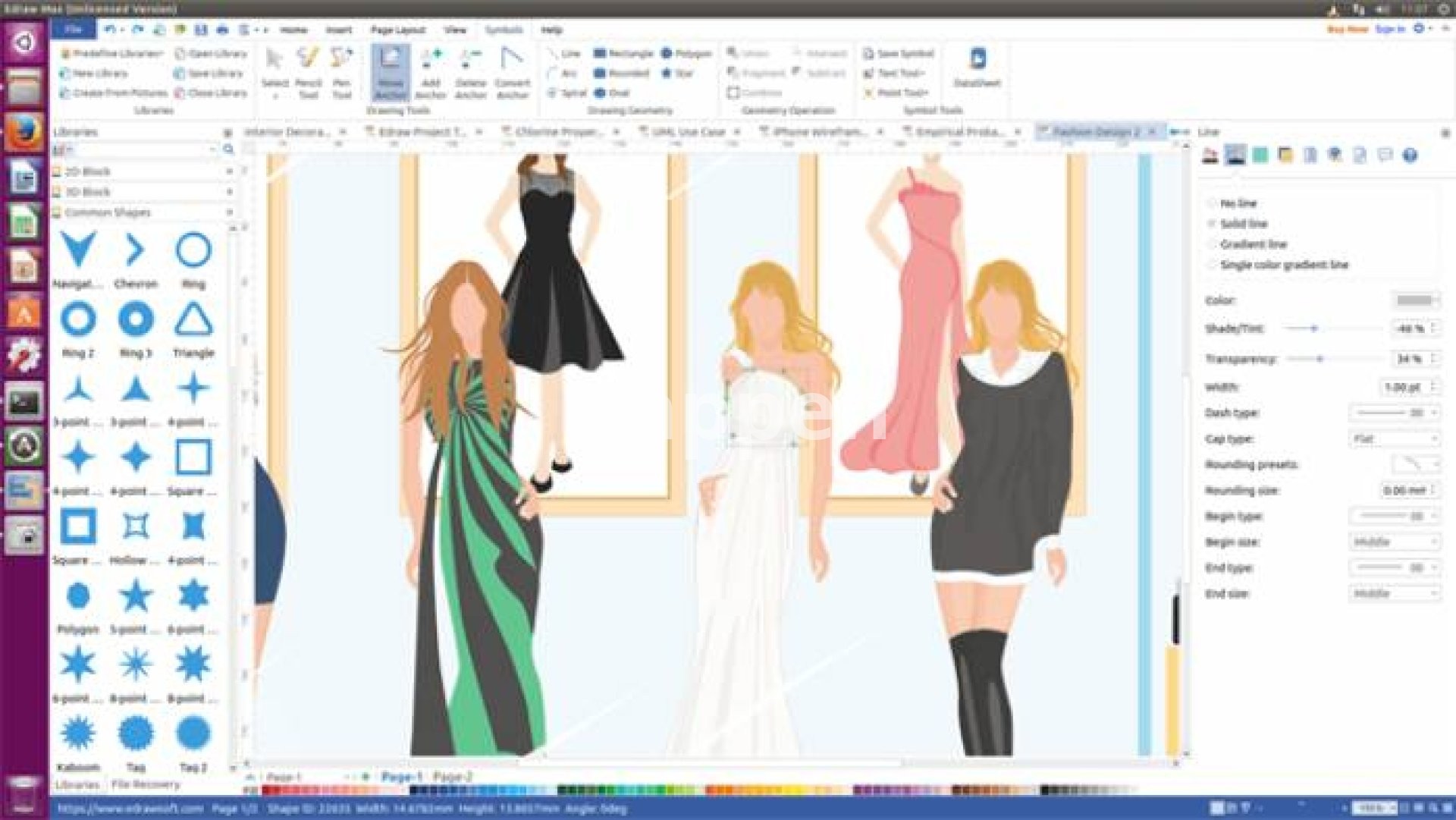The image size is (1456, 820).
Task: Select Single color gradient line
Action: click(1213, 265)
